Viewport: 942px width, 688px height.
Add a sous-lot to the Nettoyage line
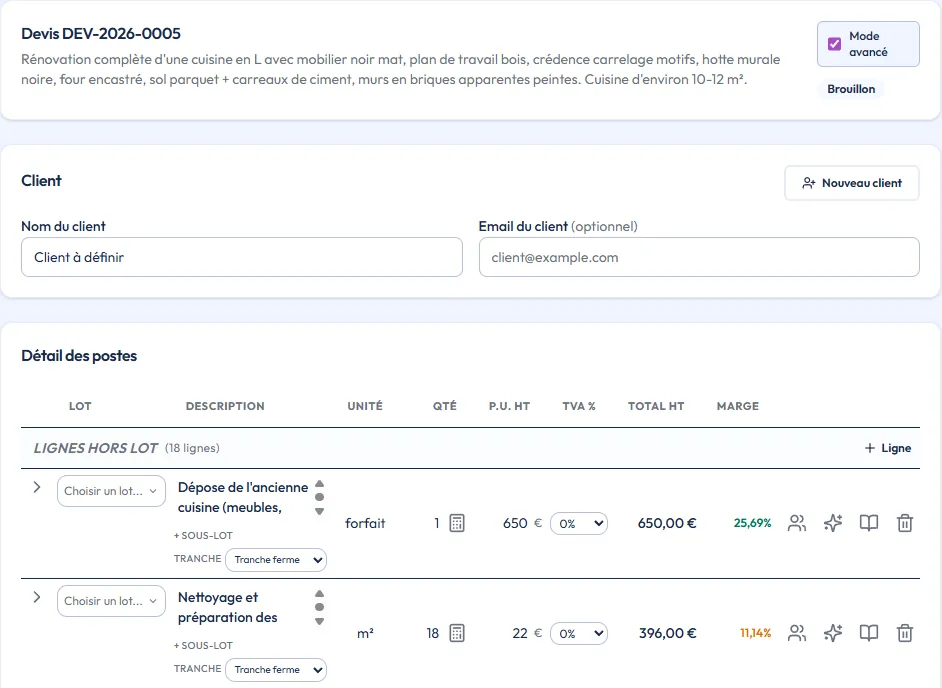tap(203, 645)
